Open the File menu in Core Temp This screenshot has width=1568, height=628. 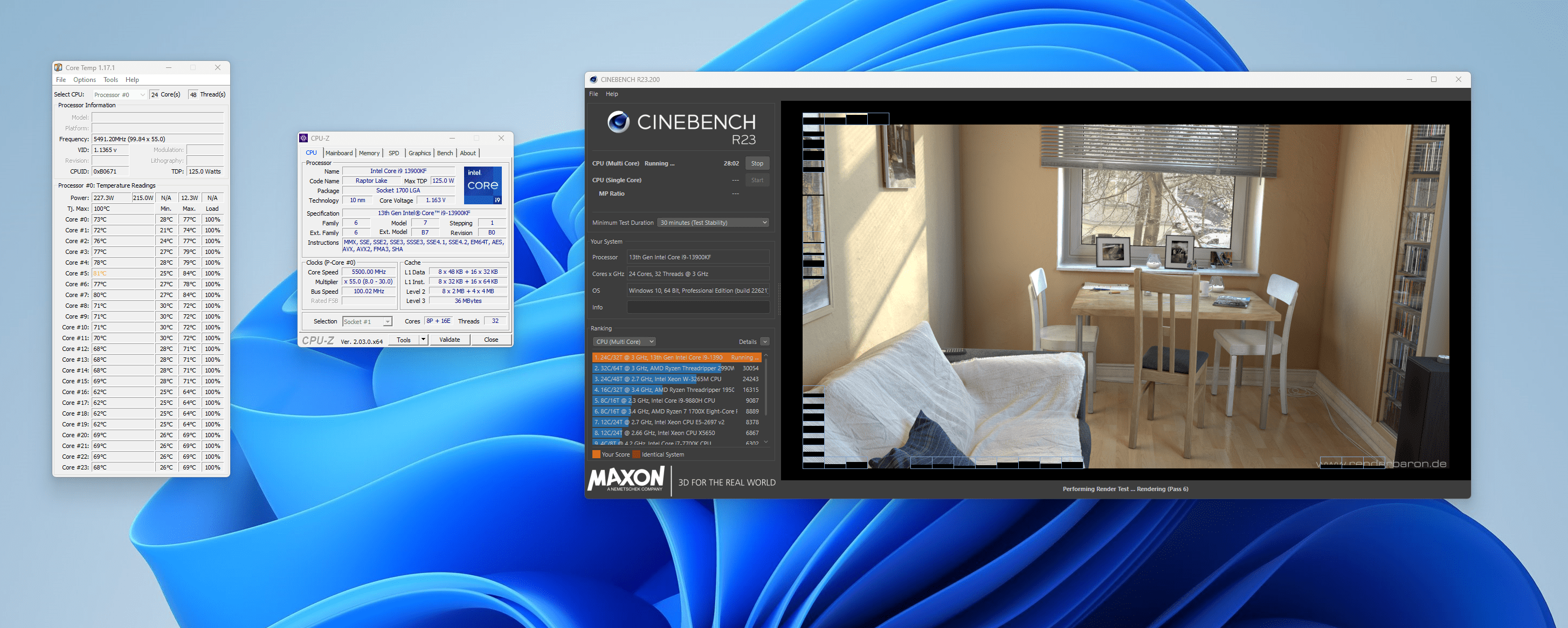pyautogui.click(x=61, y=80)
